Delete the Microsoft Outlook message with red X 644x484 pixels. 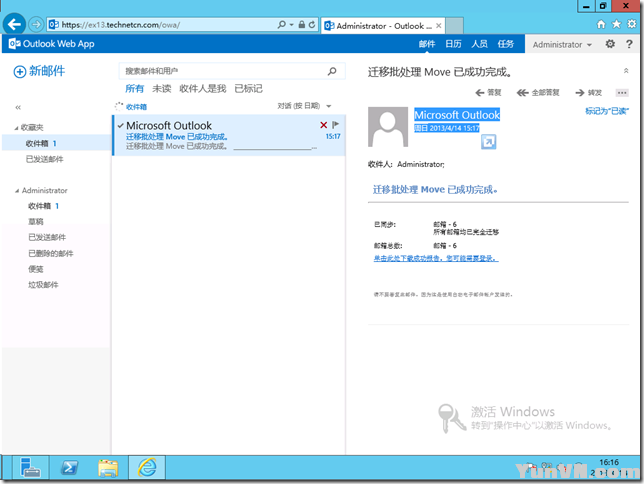click(x=324, y=125)
